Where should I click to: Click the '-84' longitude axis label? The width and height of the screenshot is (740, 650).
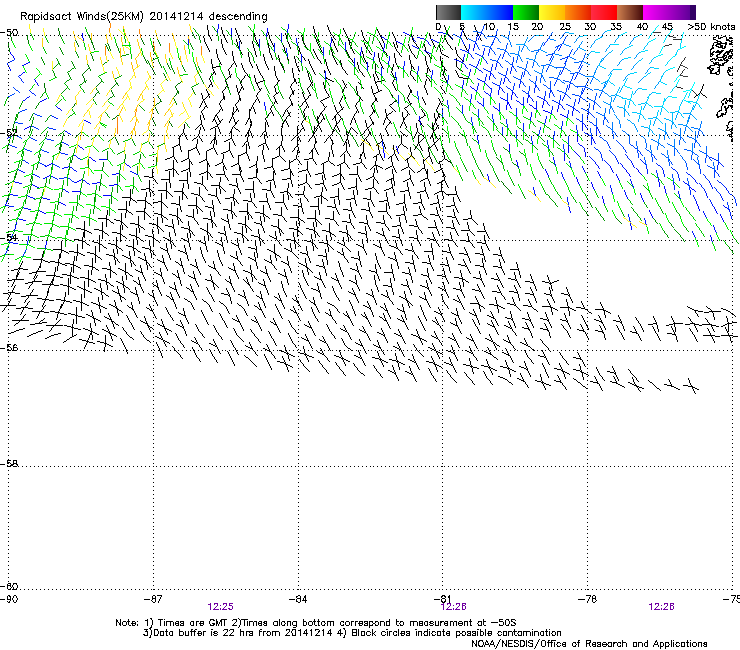click(298, 599)
